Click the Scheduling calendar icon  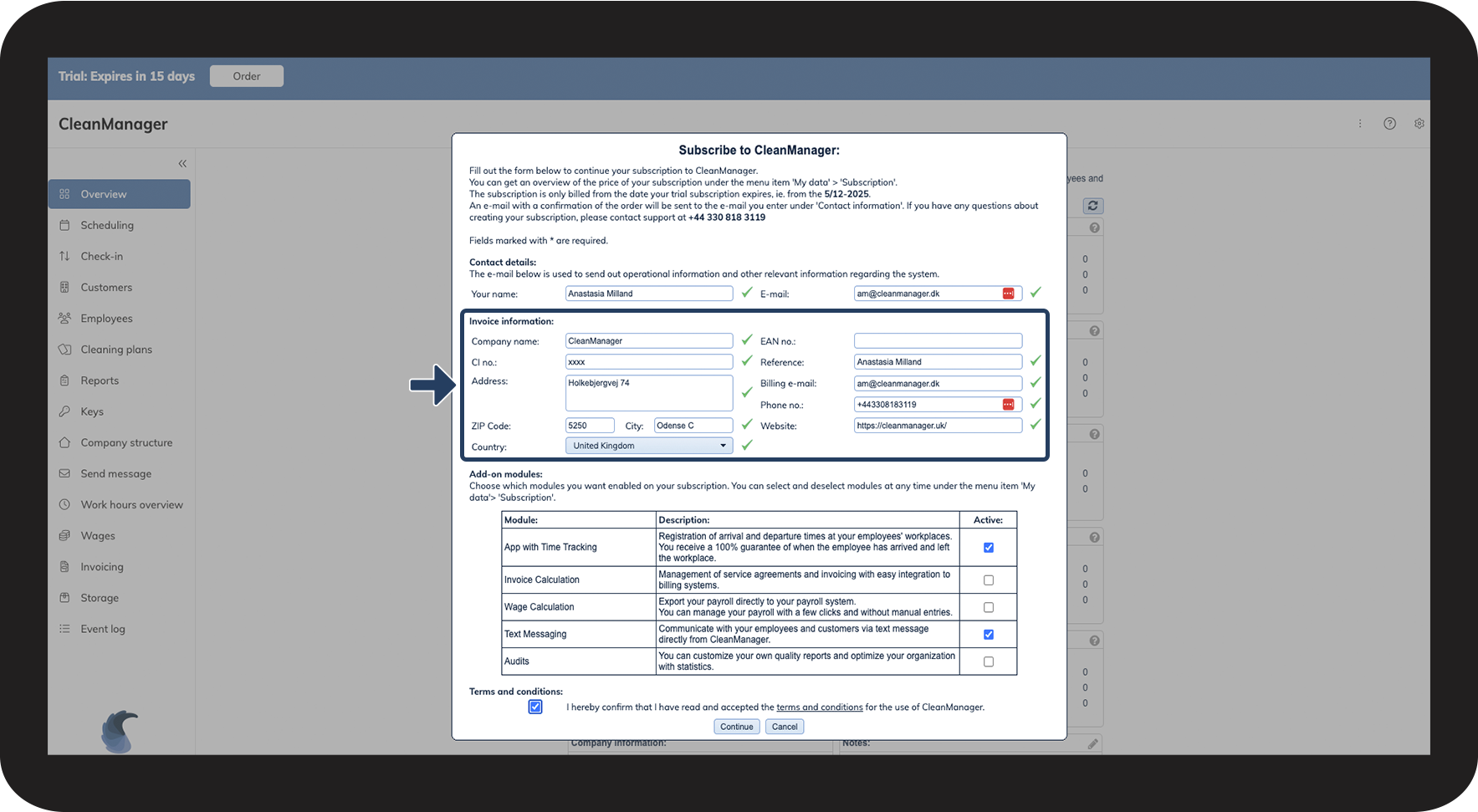[x=64, y=225]
